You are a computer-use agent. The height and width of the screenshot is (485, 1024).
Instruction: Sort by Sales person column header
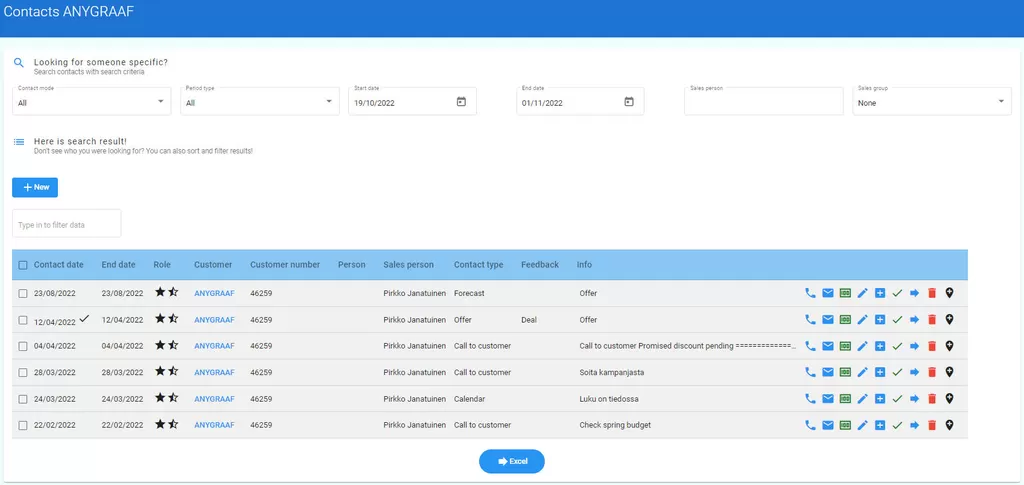pos(408,265)
